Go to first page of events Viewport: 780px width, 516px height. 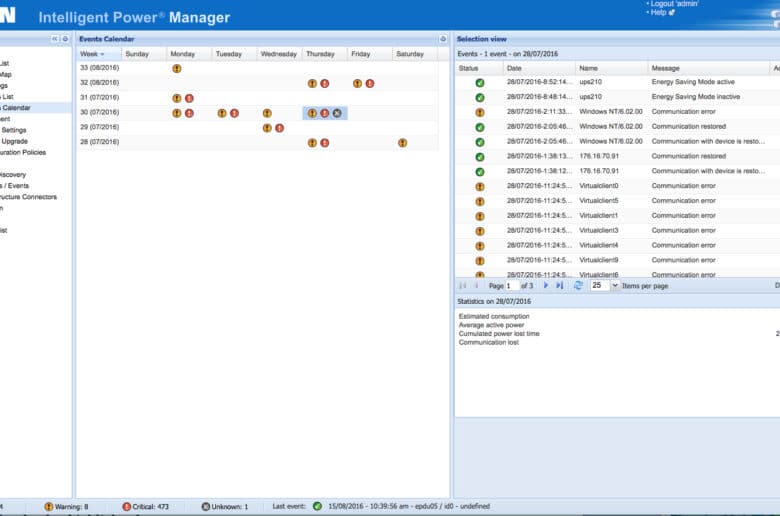coord(463,286)
